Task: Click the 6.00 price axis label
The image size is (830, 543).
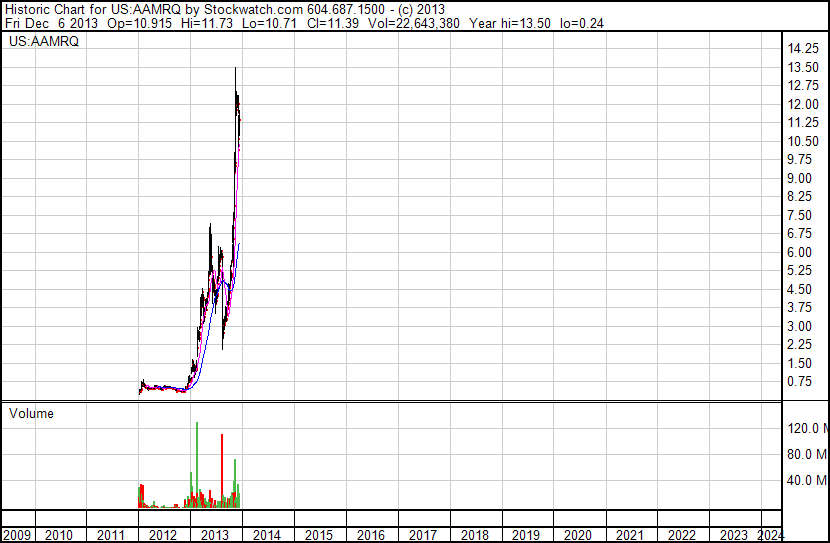Action: tap(799, 252)
